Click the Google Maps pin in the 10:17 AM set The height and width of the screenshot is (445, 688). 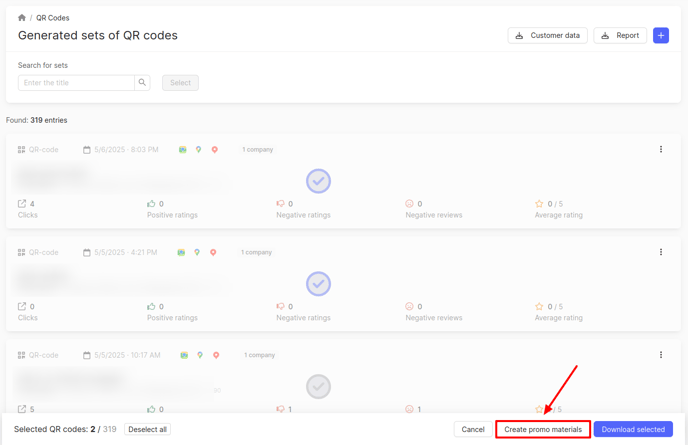click(x=200, y=355)
